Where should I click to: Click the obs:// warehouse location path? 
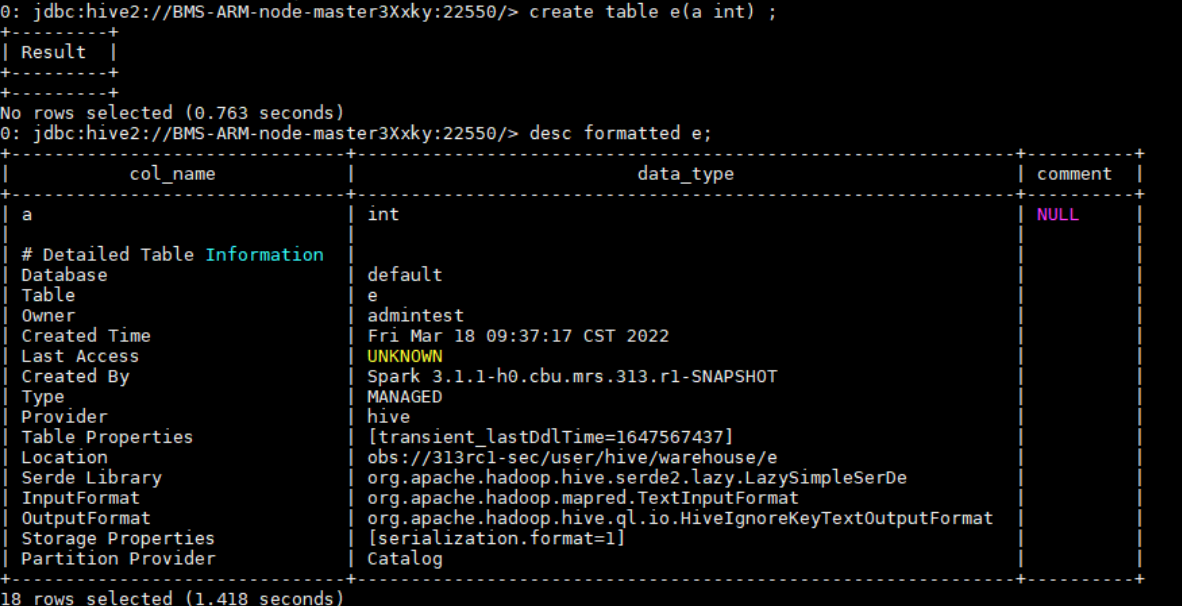pos(572,458)
